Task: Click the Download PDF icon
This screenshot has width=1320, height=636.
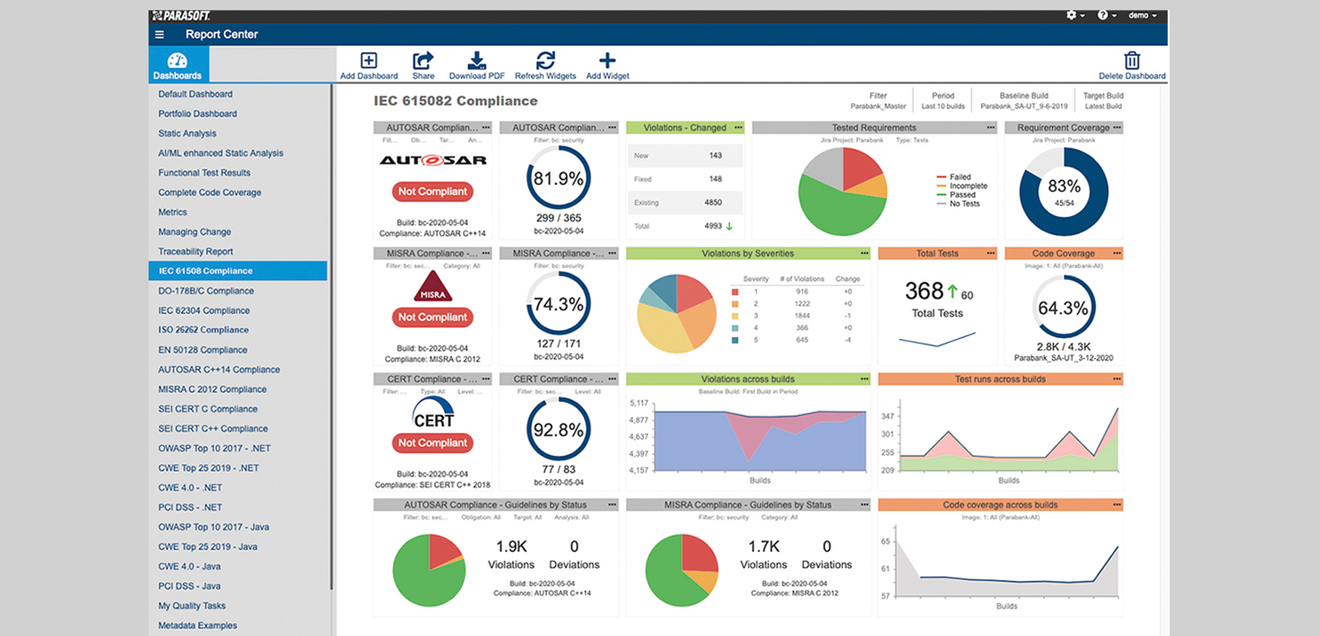Action: coord(477,61)
